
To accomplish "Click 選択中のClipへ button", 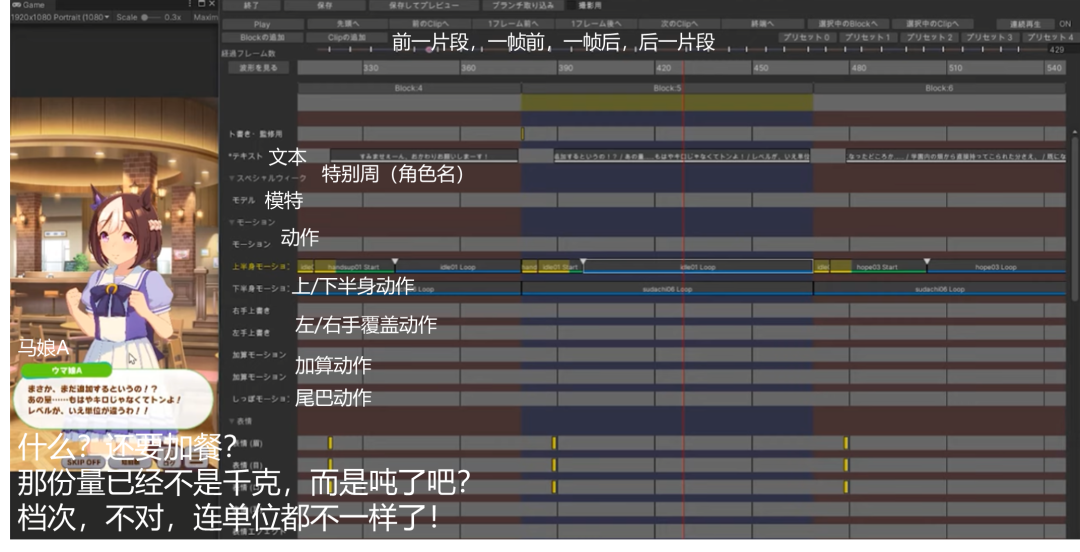I will tap(932, 24).
